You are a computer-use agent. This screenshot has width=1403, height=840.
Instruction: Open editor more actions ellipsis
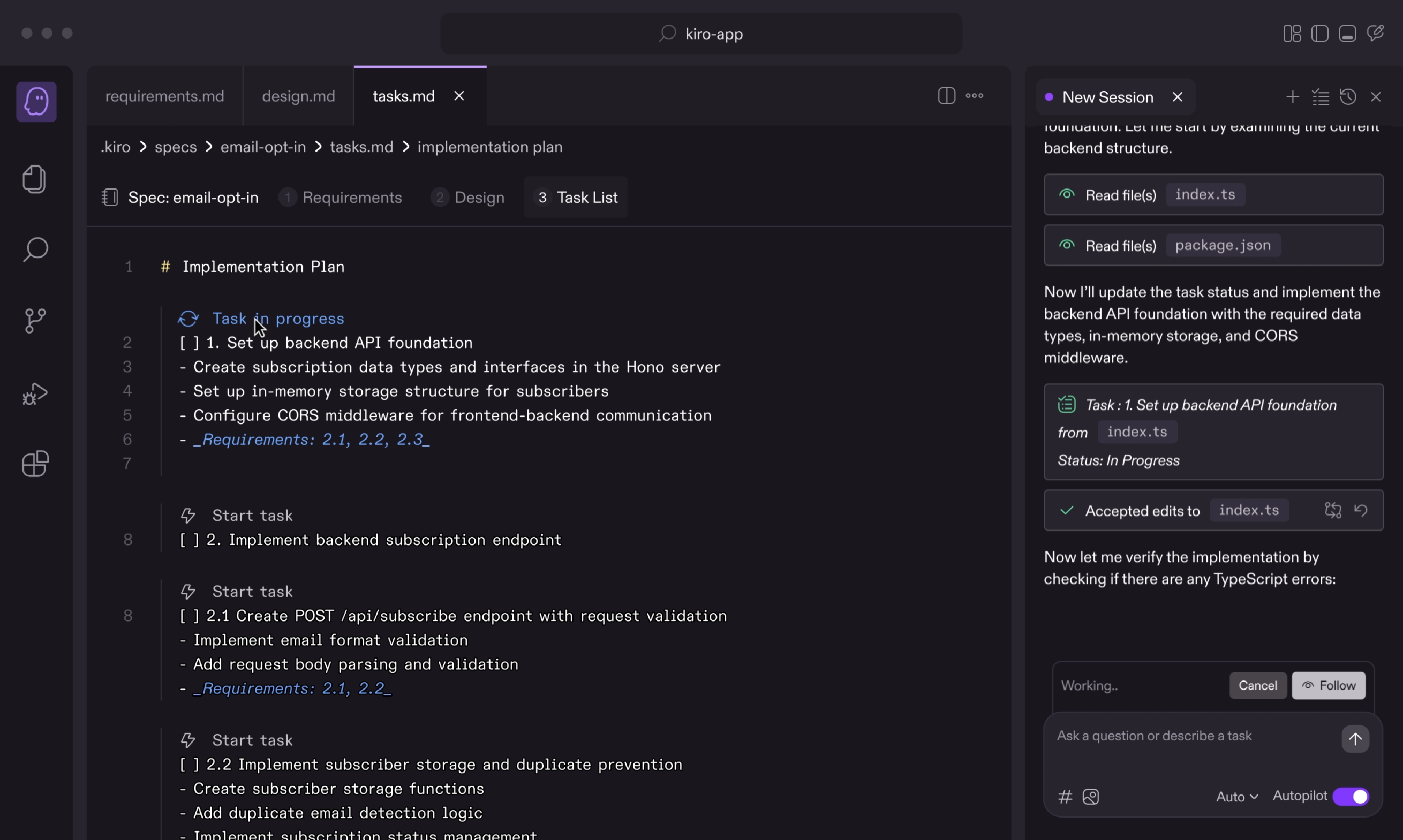pos(975,96)
